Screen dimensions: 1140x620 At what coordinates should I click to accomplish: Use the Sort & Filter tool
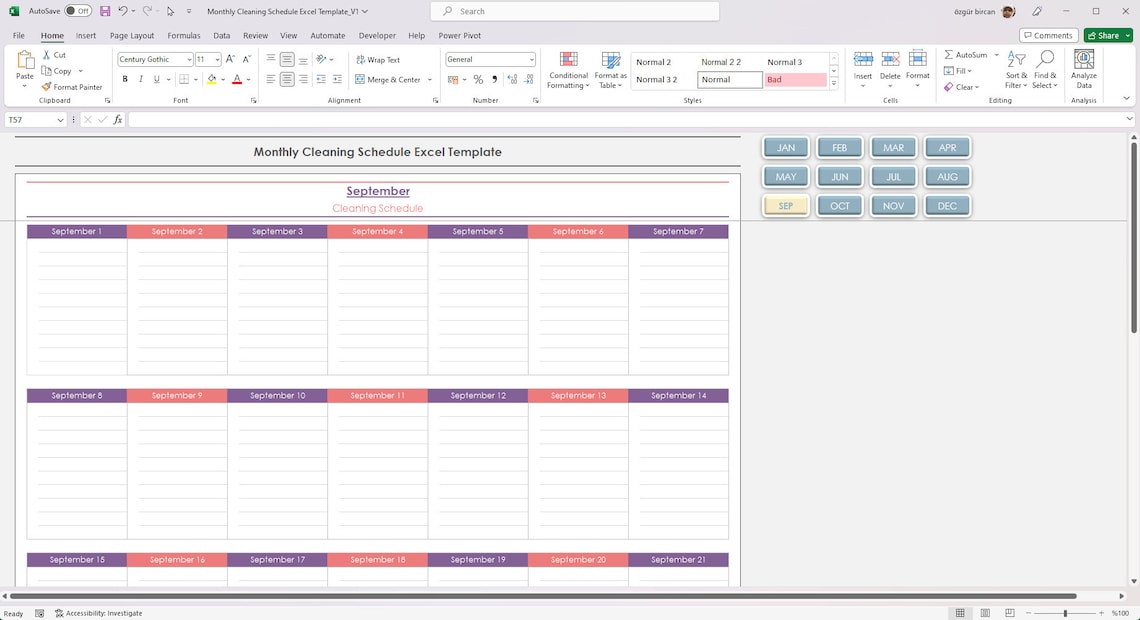(x=1015, y=70)
